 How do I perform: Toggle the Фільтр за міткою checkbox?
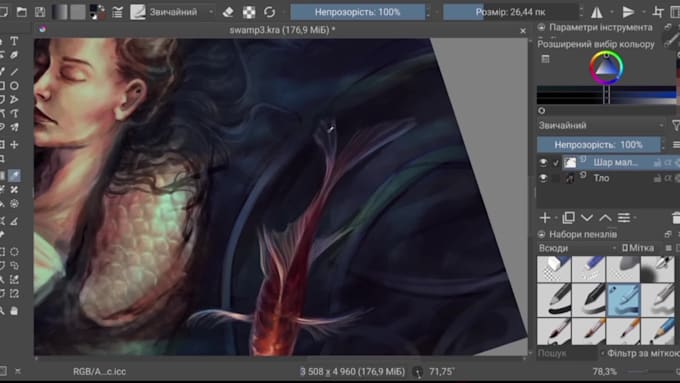click(603, 354)
